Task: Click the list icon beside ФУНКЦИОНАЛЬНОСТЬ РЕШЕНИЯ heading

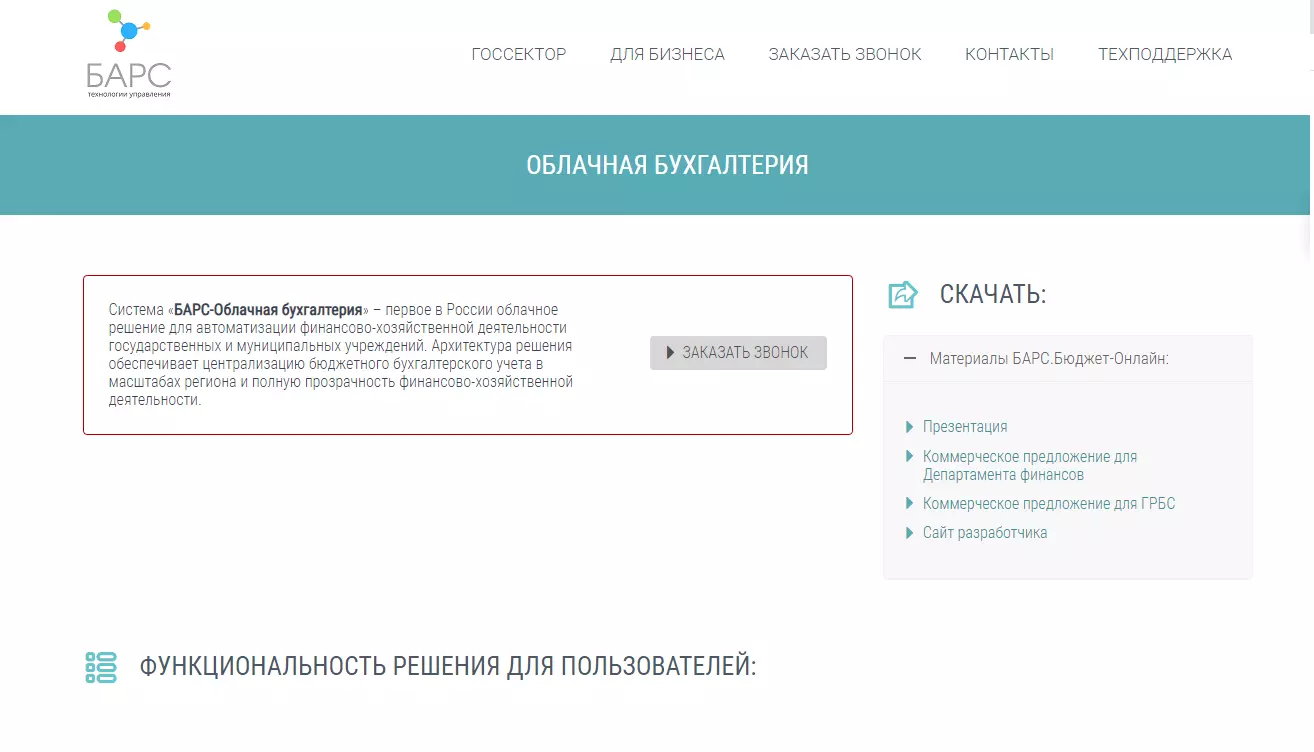Action: 101,667
